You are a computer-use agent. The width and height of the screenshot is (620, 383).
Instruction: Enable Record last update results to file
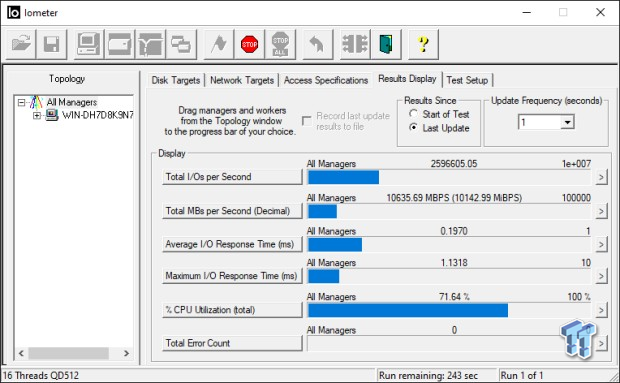[x=306, y=121]
